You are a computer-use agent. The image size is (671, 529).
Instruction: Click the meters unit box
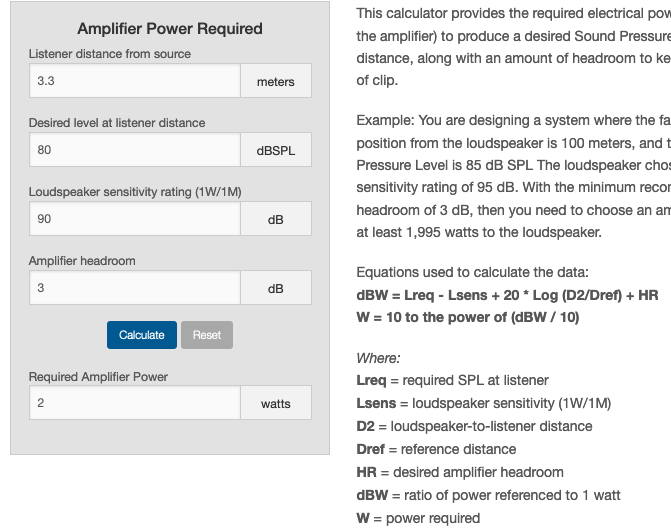(x=275, y=81)
